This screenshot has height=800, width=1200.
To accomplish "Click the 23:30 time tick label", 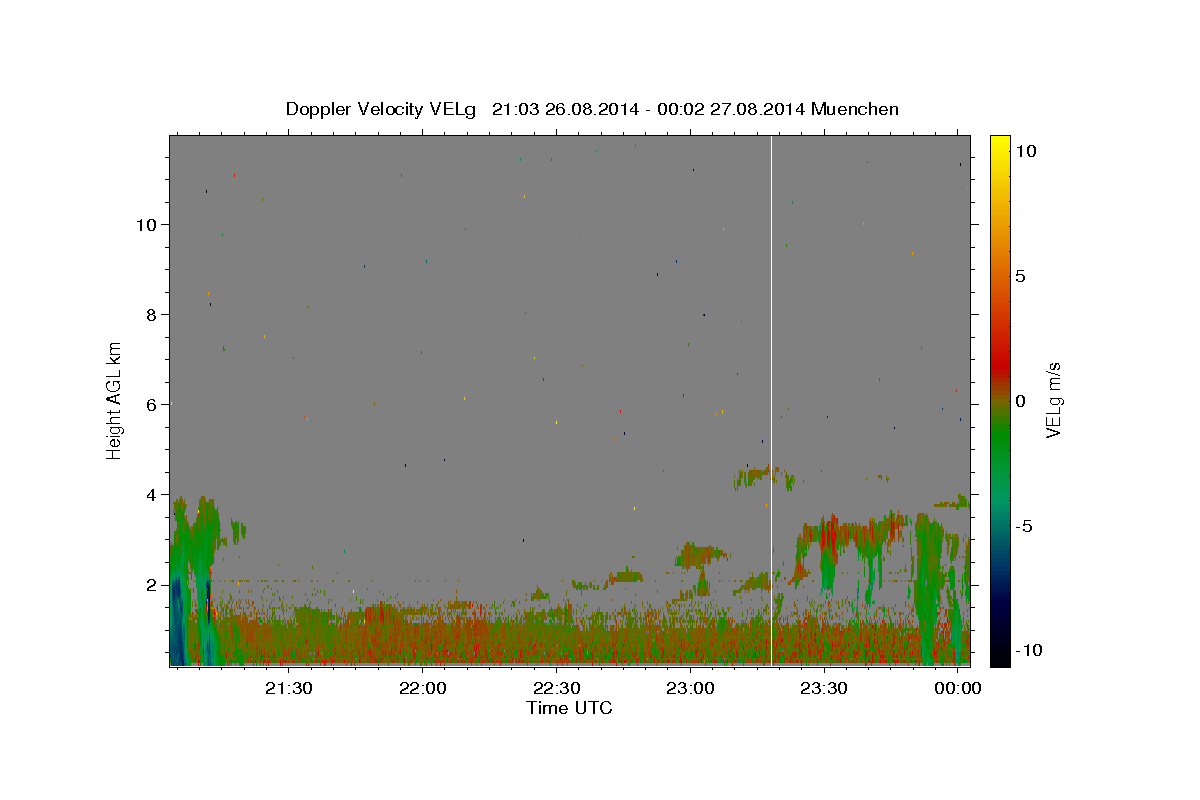I will coord(823,689).
